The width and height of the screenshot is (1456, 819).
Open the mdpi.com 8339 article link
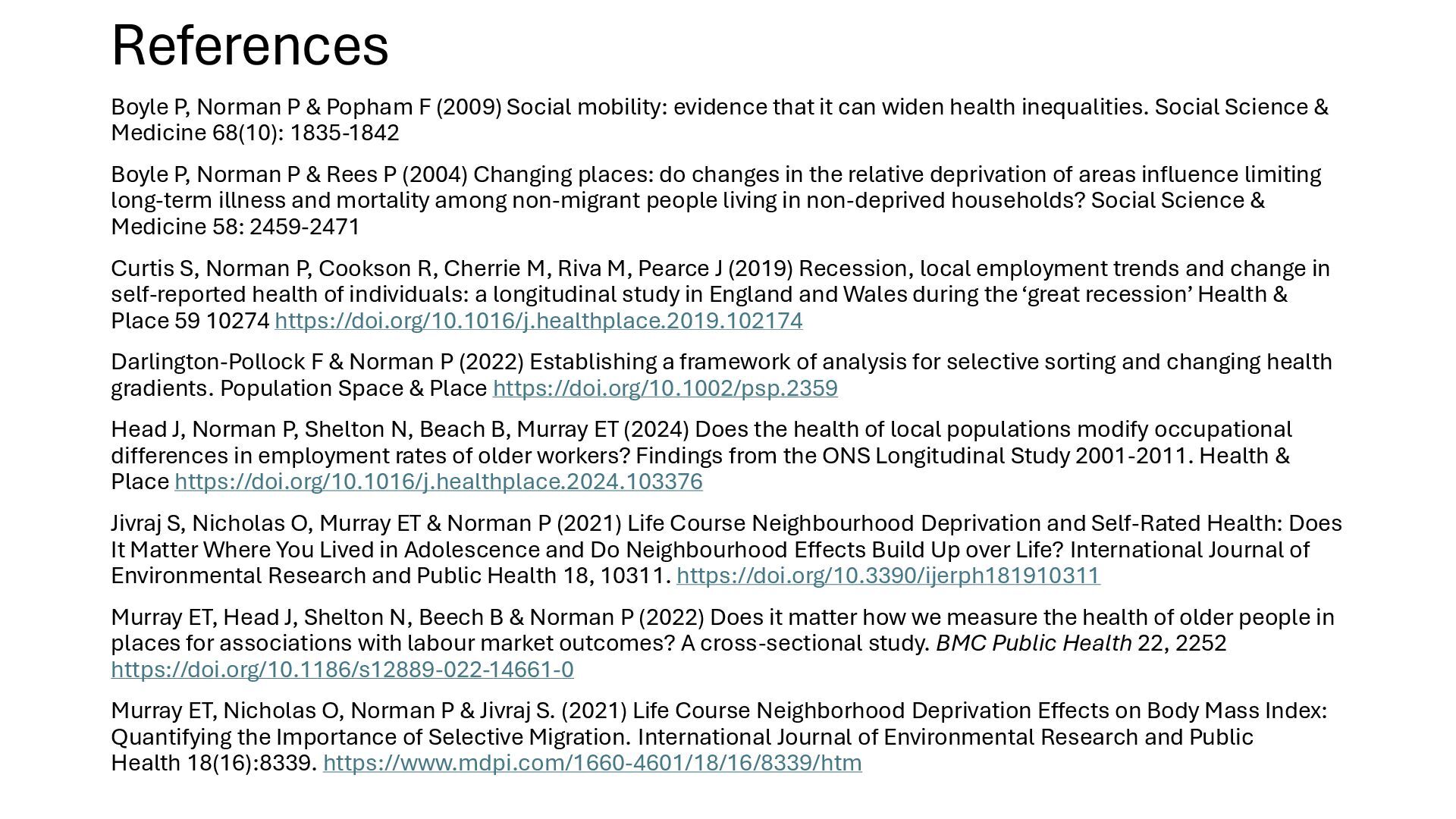point(592,763)
